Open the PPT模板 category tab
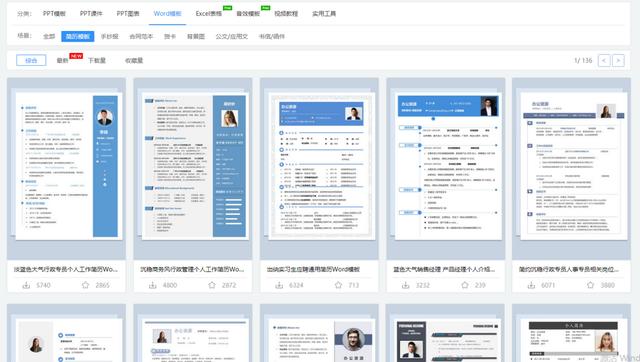This screenshot has width=640, height=362. coord(54,13)
